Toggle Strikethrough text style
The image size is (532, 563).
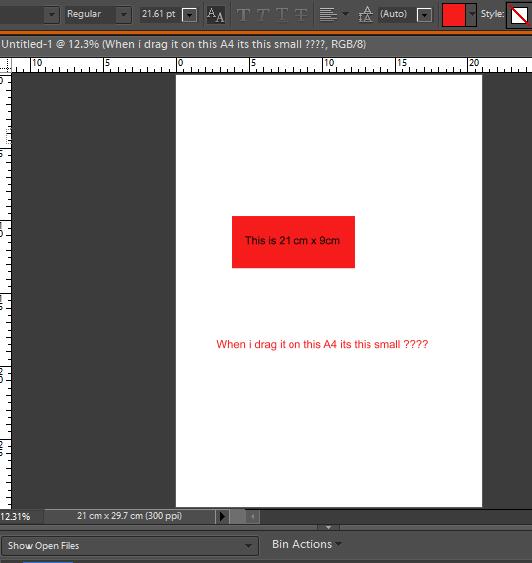[x=301, y=15]
